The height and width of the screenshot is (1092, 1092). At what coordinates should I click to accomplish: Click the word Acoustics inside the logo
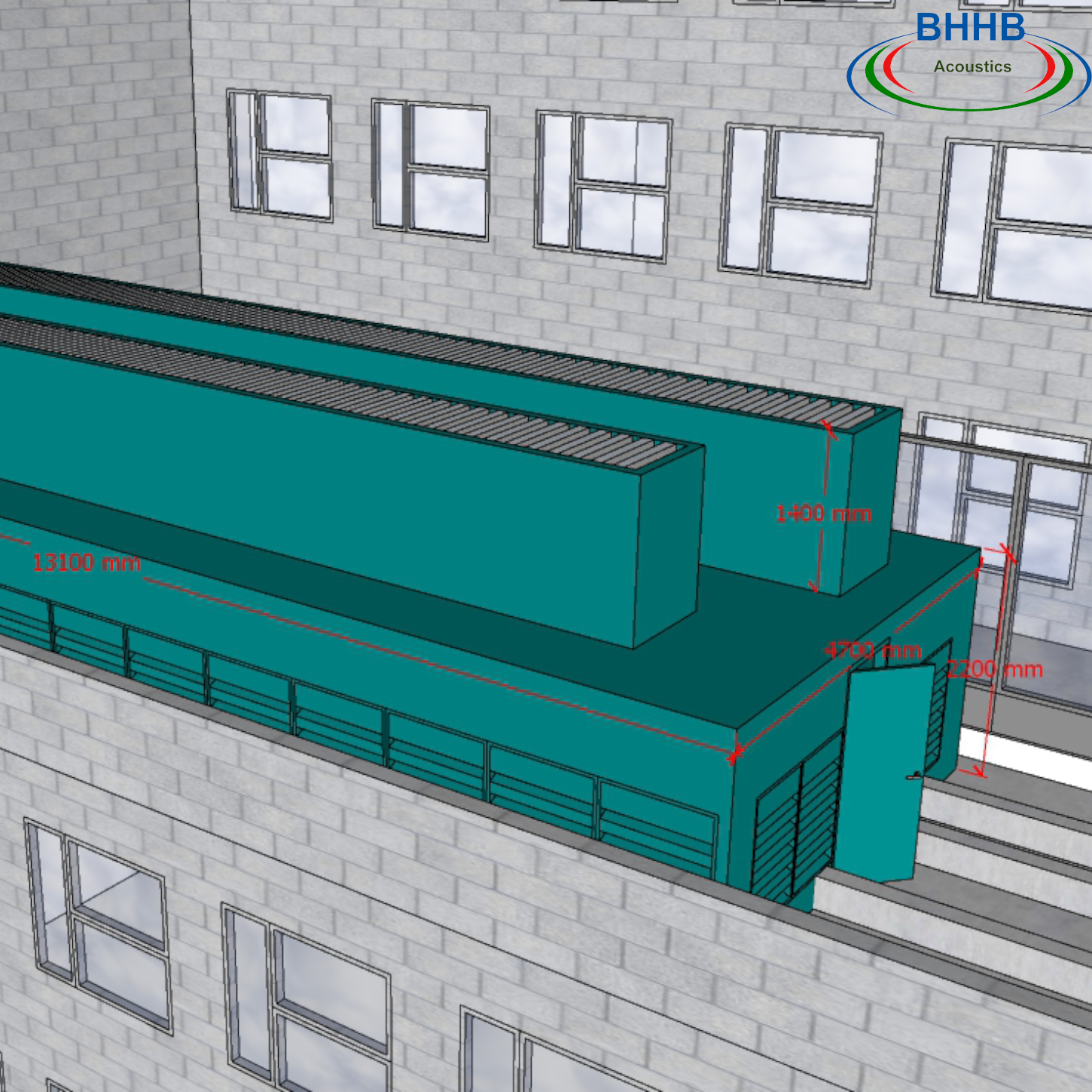pos(972,67)
